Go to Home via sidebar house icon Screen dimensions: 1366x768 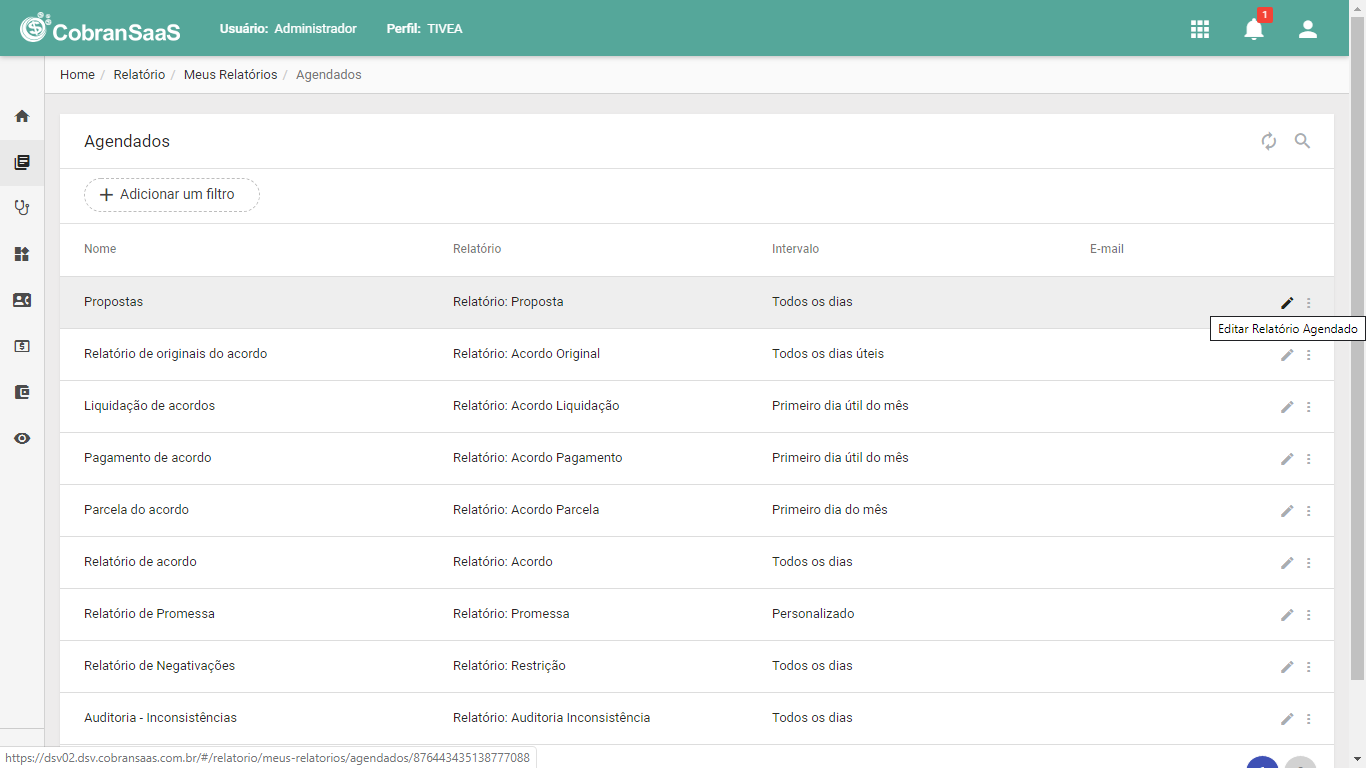pos(22,116)
